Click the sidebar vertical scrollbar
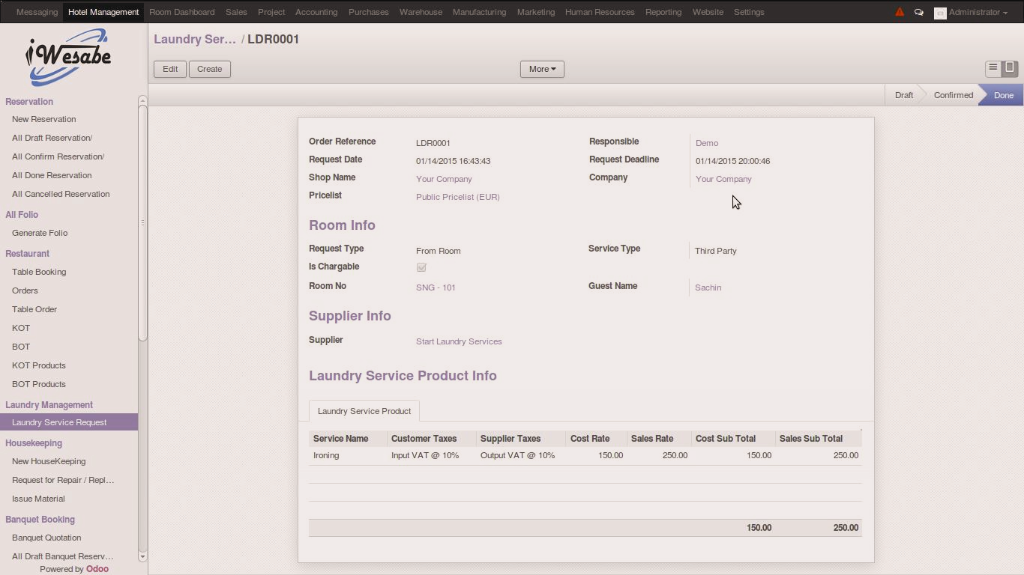 tap(143, 220)
